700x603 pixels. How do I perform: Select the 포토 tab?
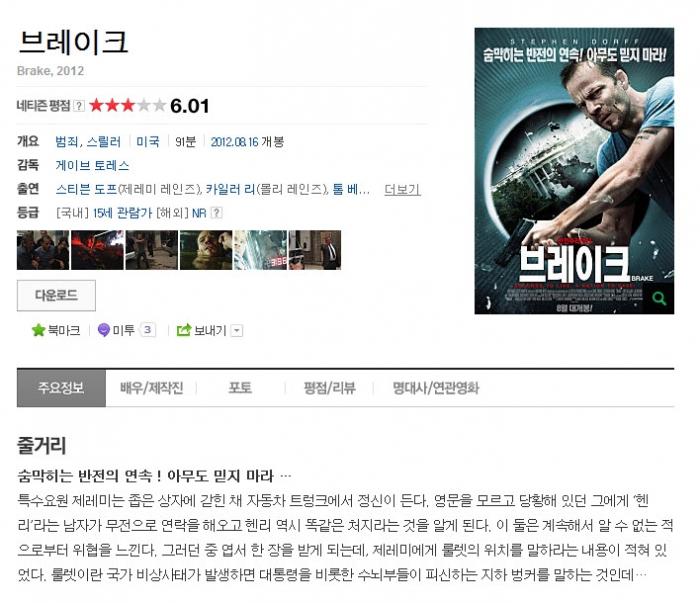[240, 388]
